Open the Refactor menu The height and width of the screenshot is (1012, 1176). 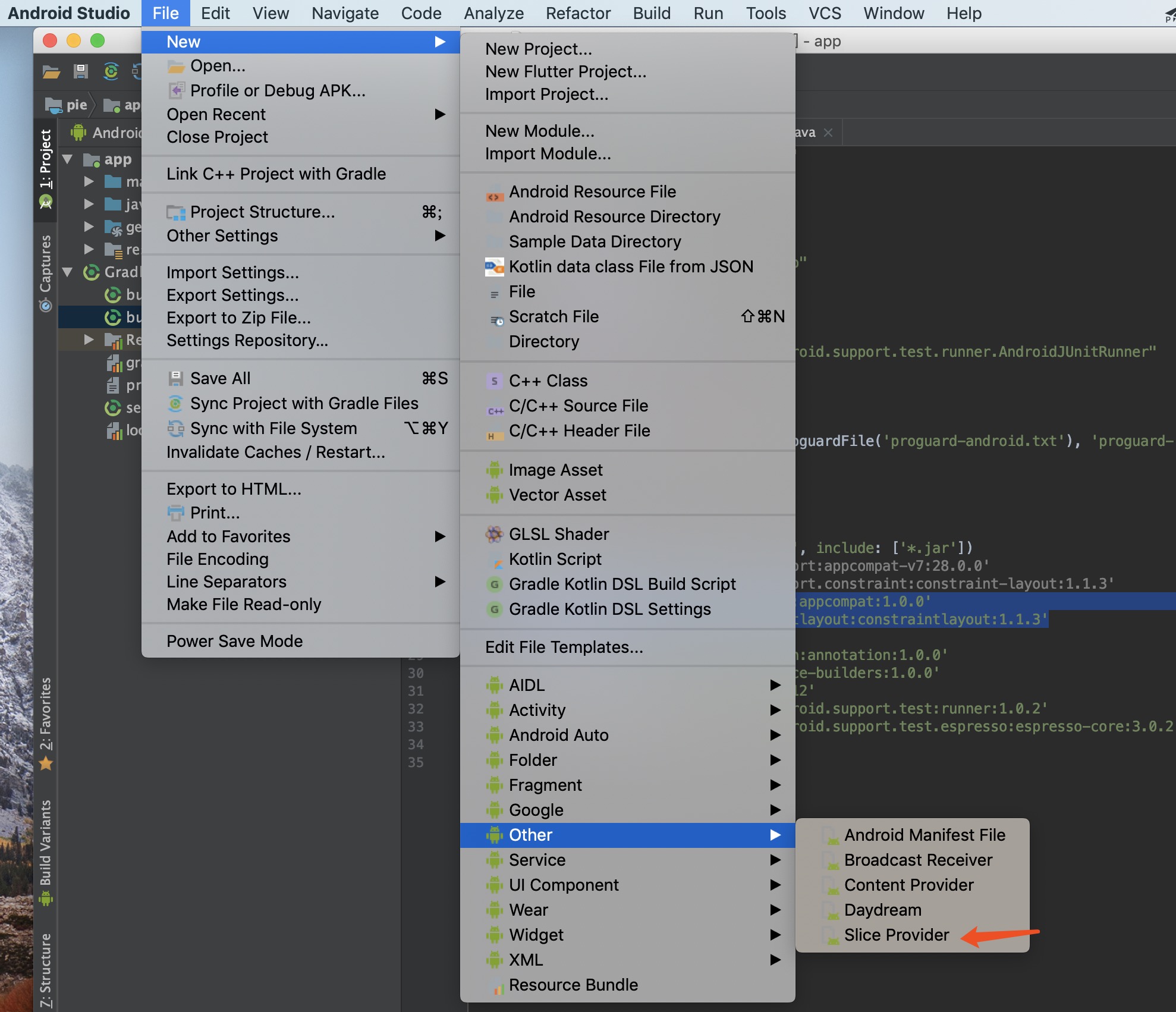tap(578, 13)
